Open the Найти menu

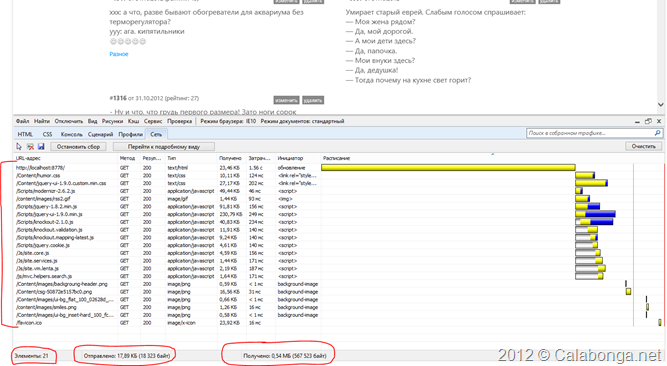tap(42, 121)
